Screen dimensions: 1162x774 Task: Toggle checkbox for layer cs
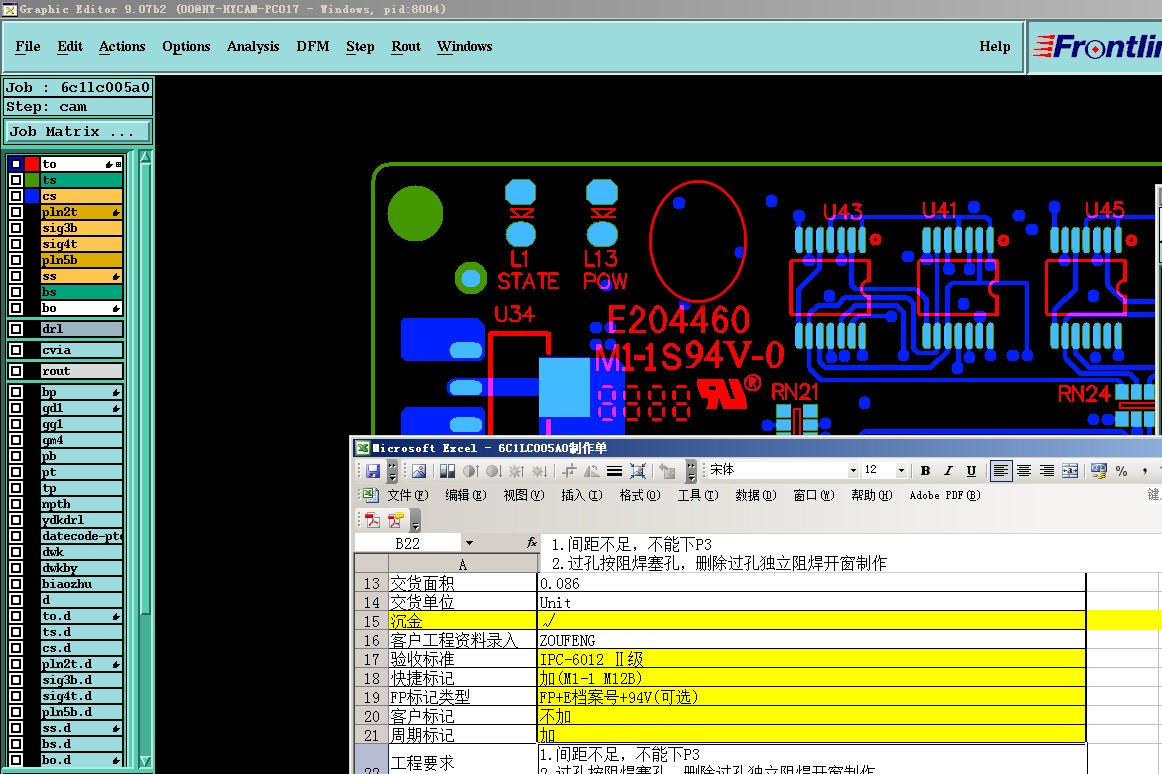(x=16, y=196)
